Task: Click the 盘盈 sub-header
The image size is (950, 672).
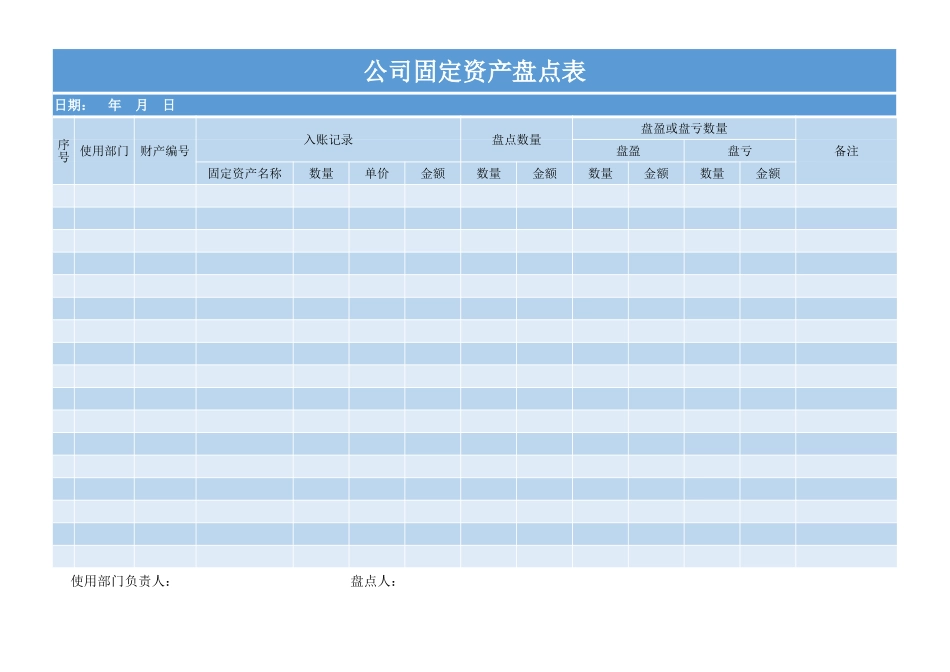Action: tap(628, 151)
